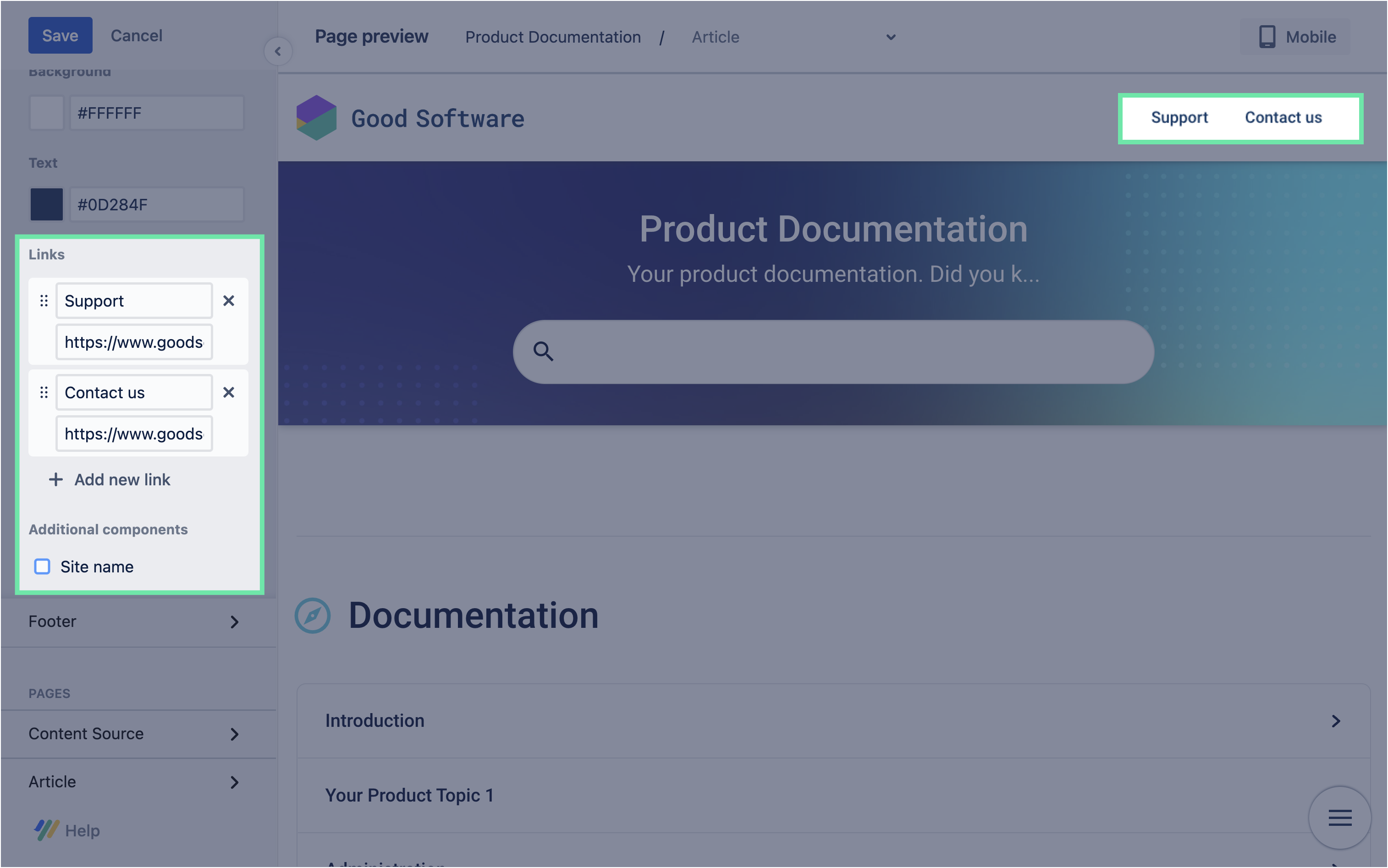Collapse the sidebar with the left chevron
The height and width of the screenshot is (868, 1388).
pyautogui.click(x=278, y=52)
